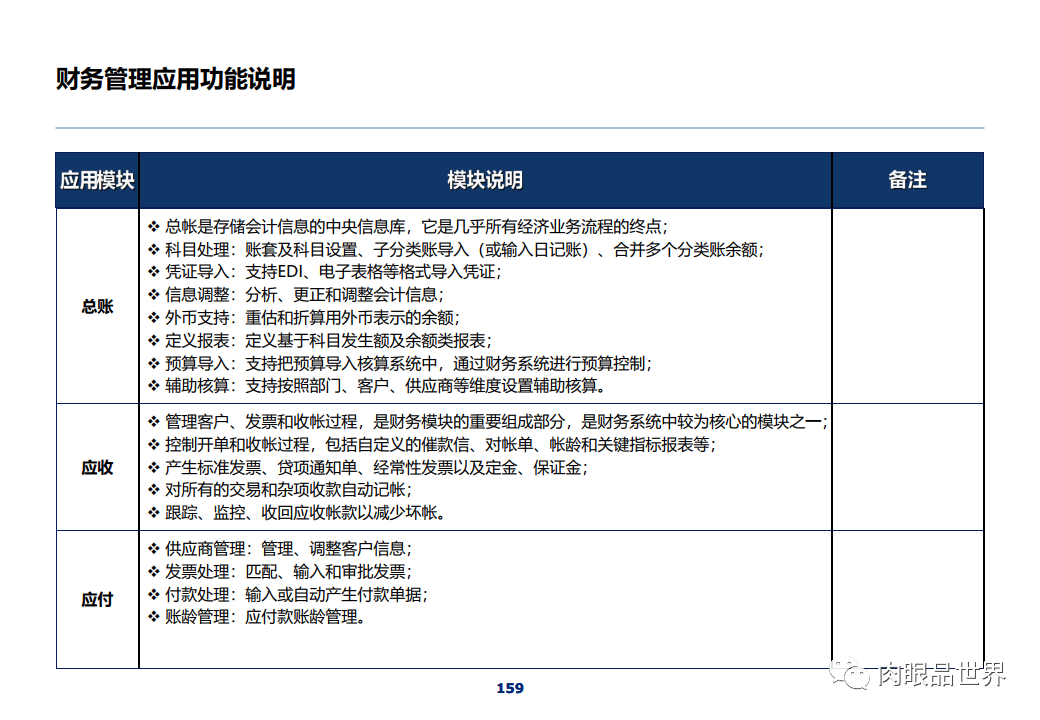Click the 付款处理 bullet line
1040x720 pixels.
(x=288, y=595)
